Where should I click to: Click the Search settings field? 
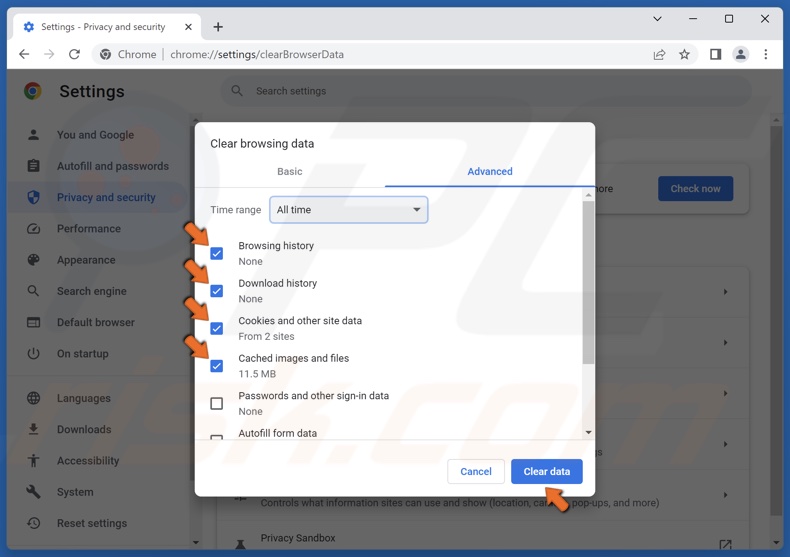(486, 91)
